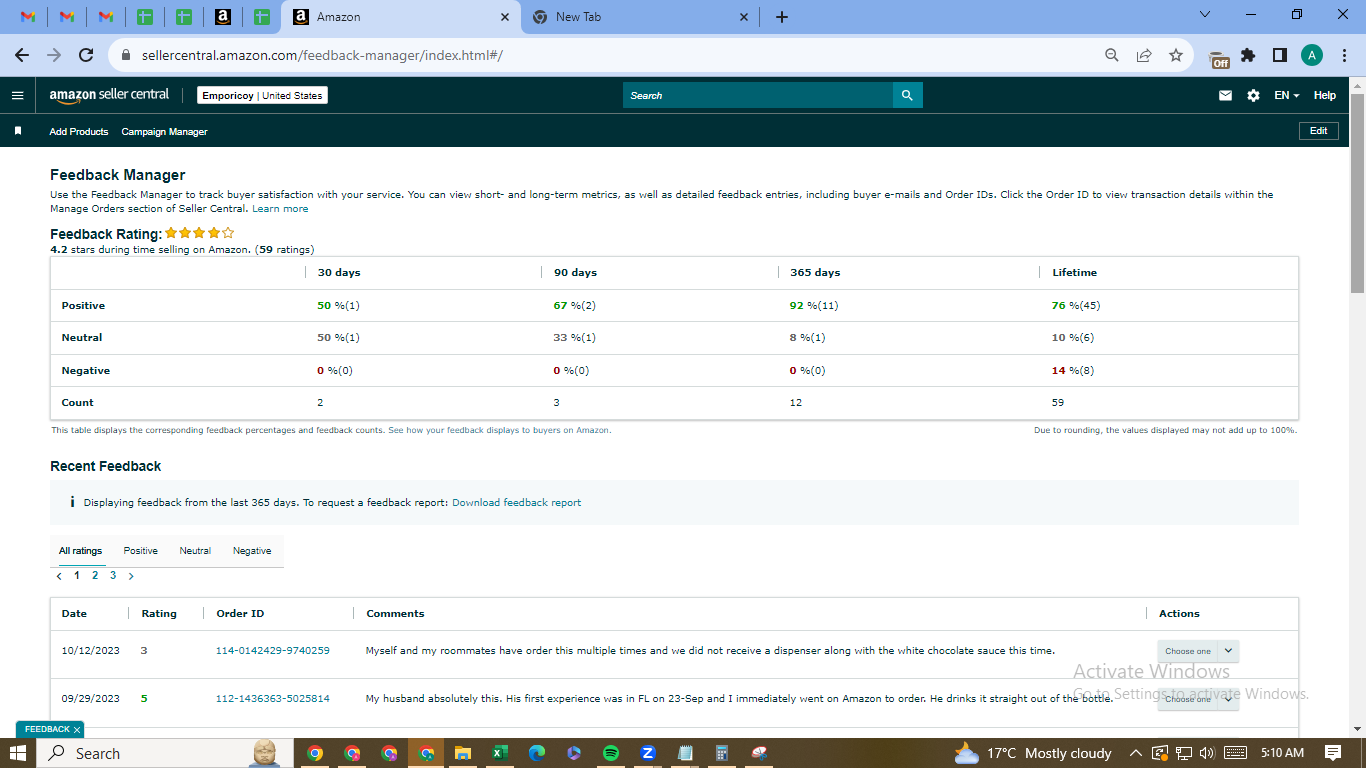The image size is (1366, 768).
Task: Go back with the browser back arrow
Action: point(22,56)
